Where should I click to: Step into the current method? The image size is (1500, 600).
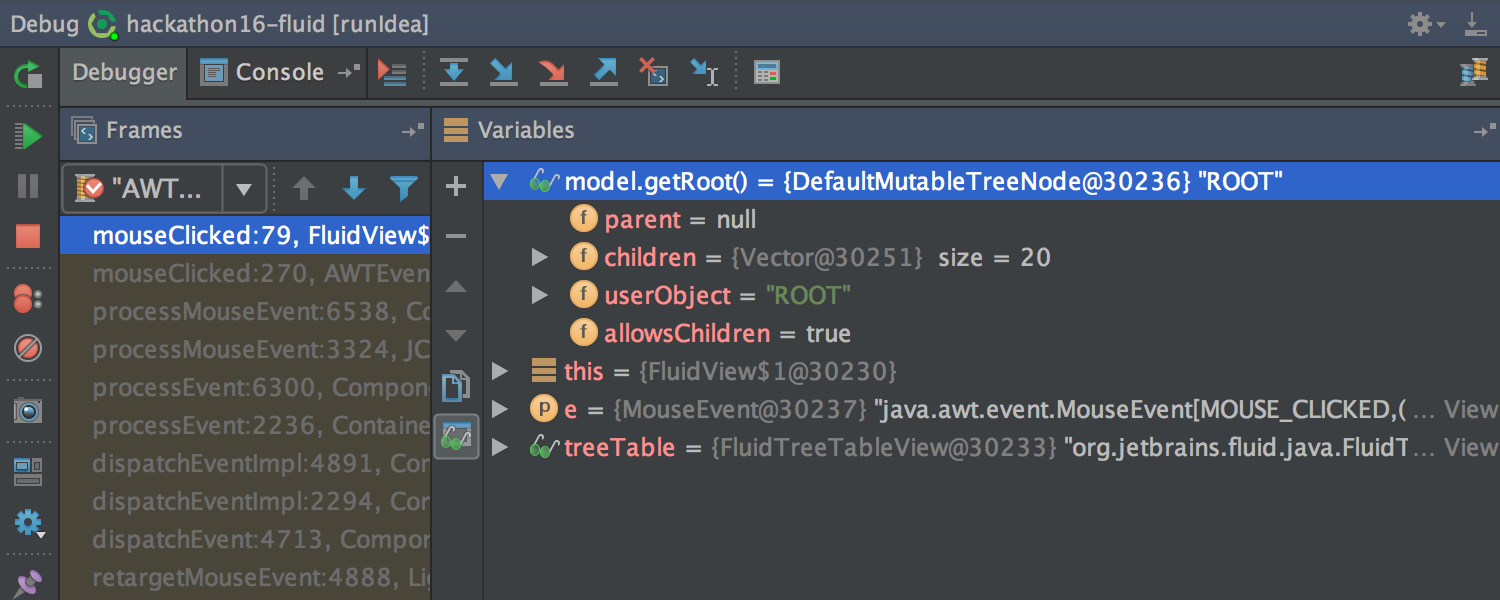(x=503, y=71)
